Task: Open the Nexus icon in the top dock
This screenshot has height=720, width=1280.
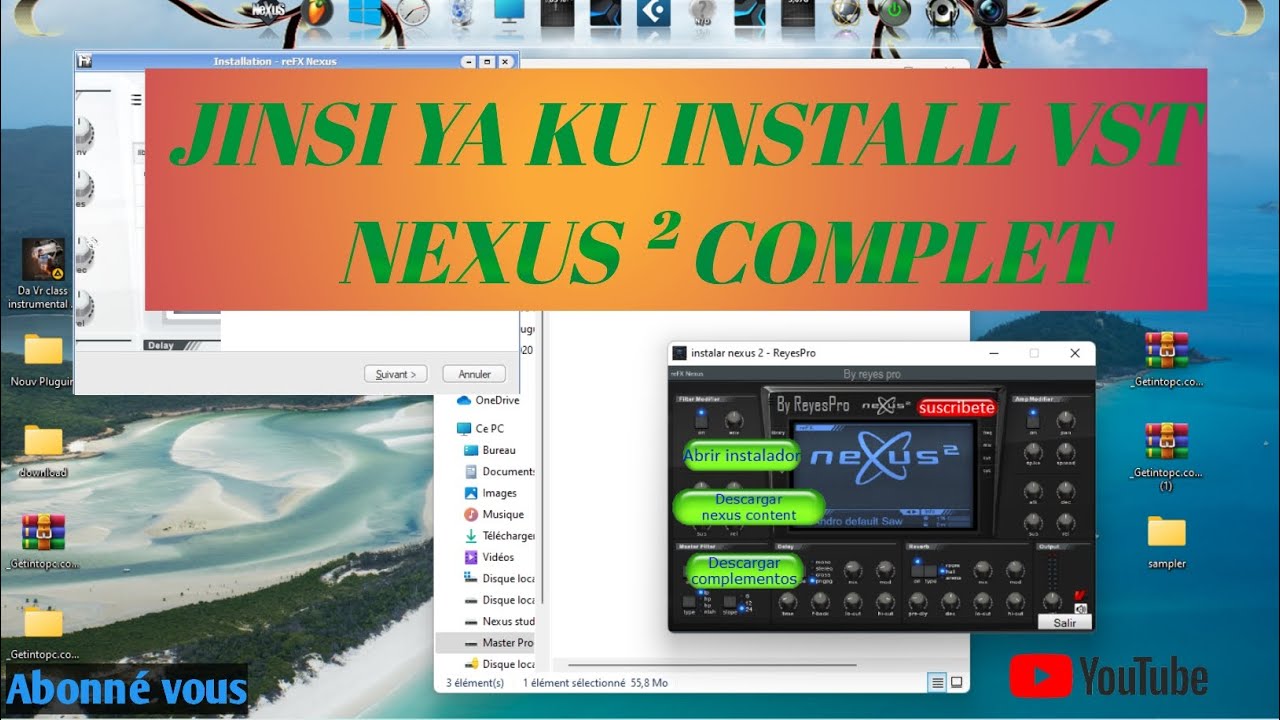Action: (269, 13)
